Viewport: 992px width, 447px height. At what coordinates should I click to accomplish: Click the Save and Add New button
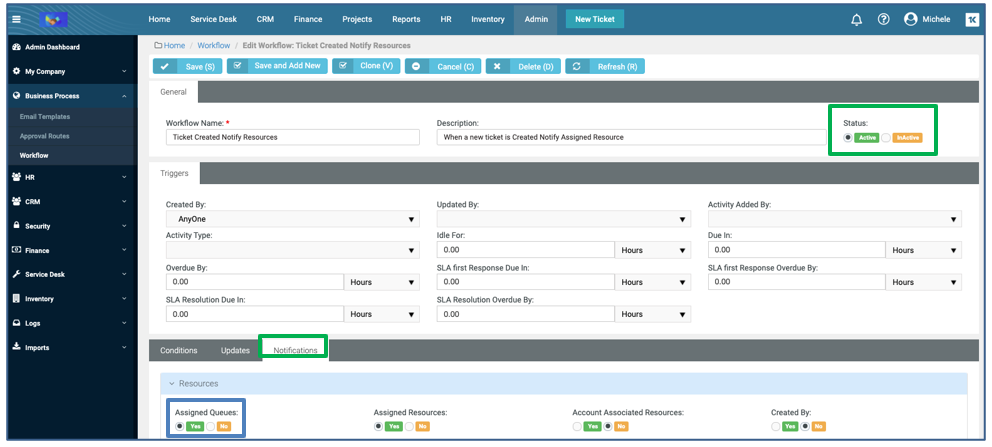(x=277, y=66)
